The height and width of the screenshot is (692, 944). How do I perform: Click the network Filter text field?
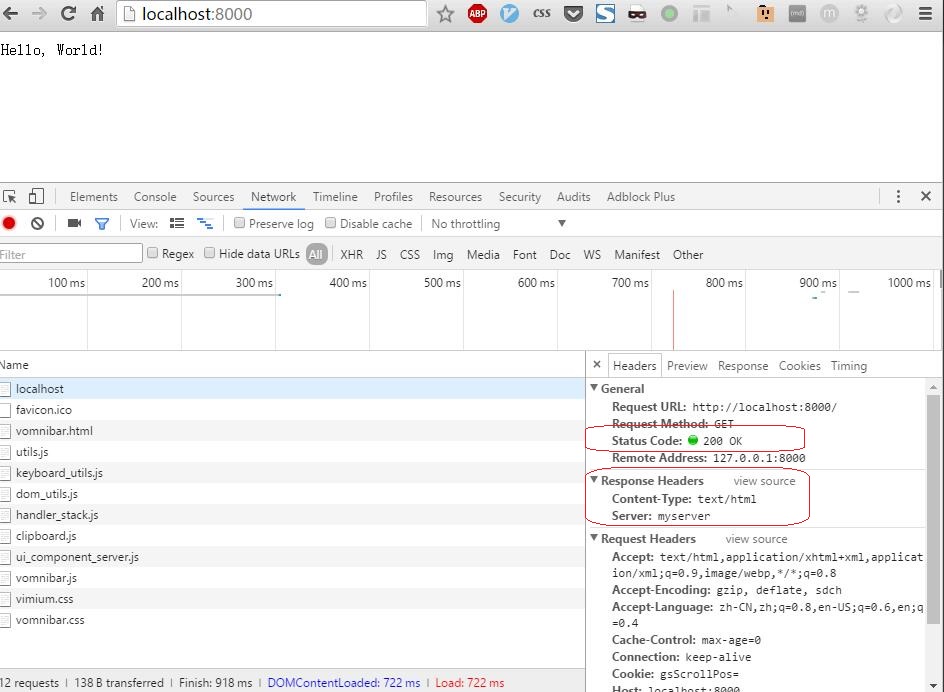click(x=70, y=254)
